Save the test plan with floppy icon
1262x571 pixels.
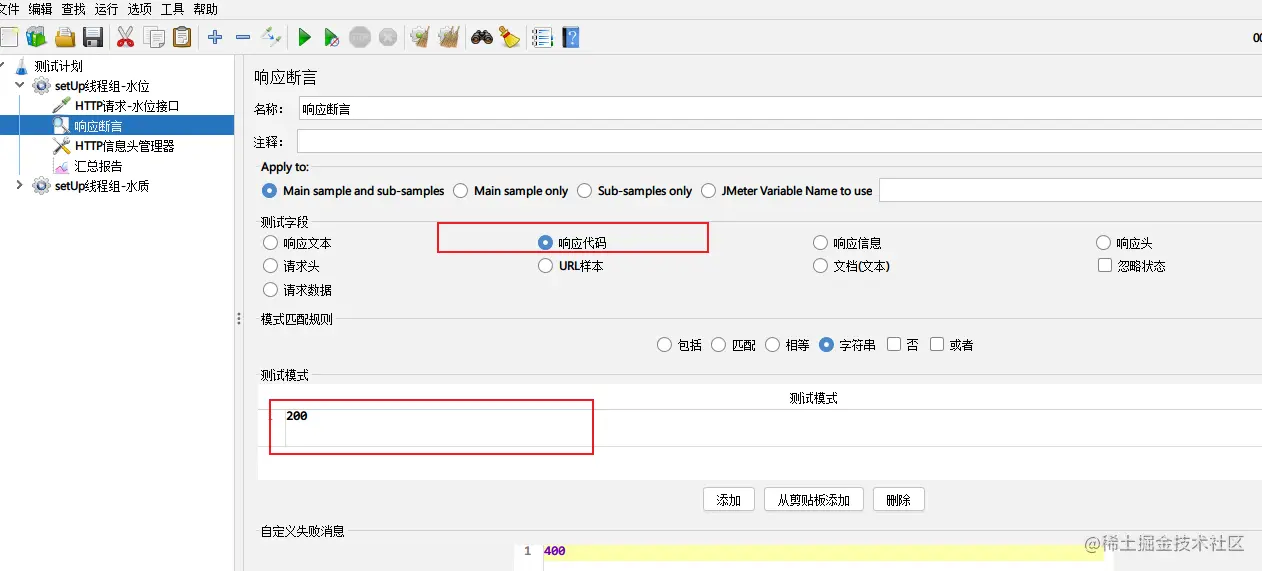[93, 38]
